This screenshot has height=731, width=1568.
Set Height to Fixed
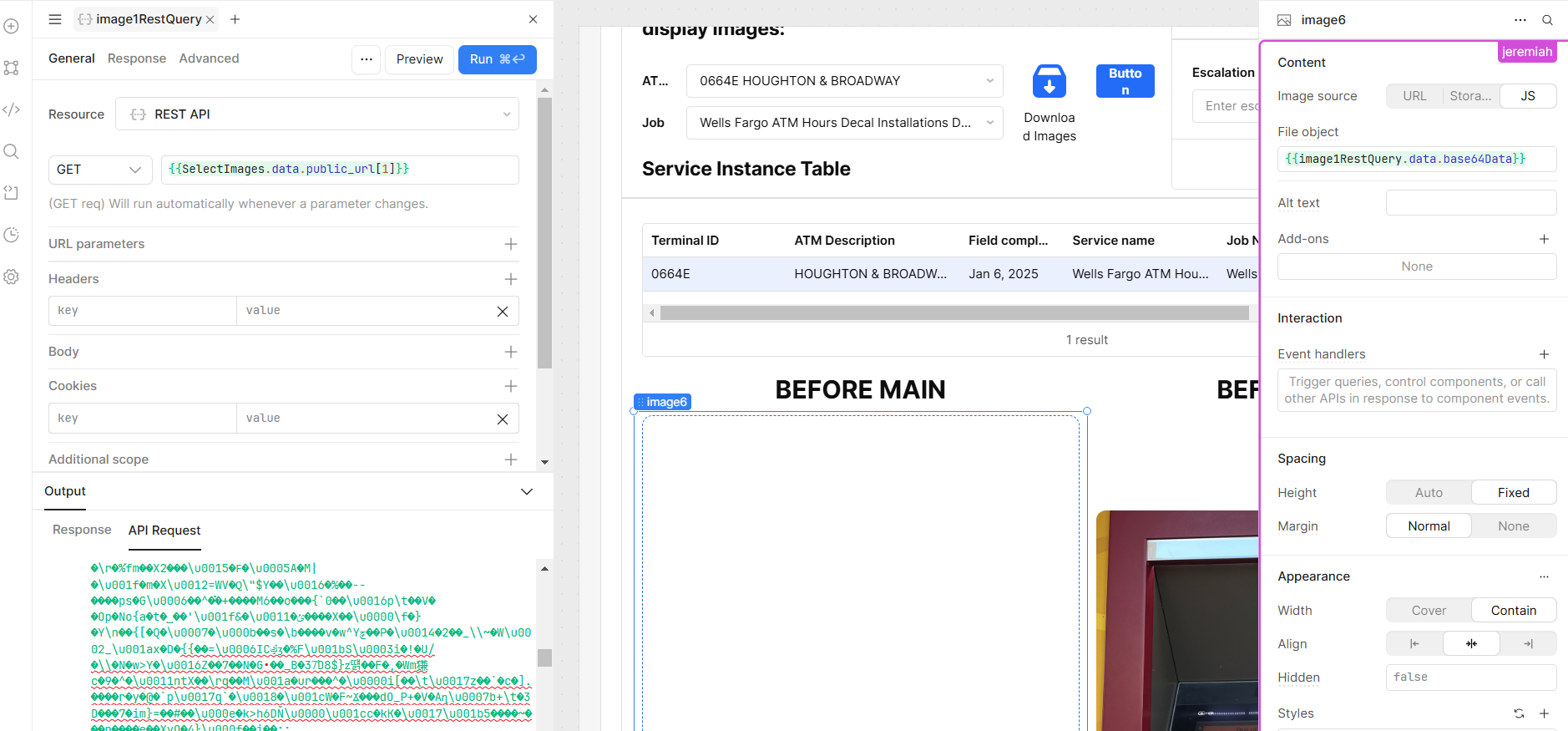(x=1513, y=493)
